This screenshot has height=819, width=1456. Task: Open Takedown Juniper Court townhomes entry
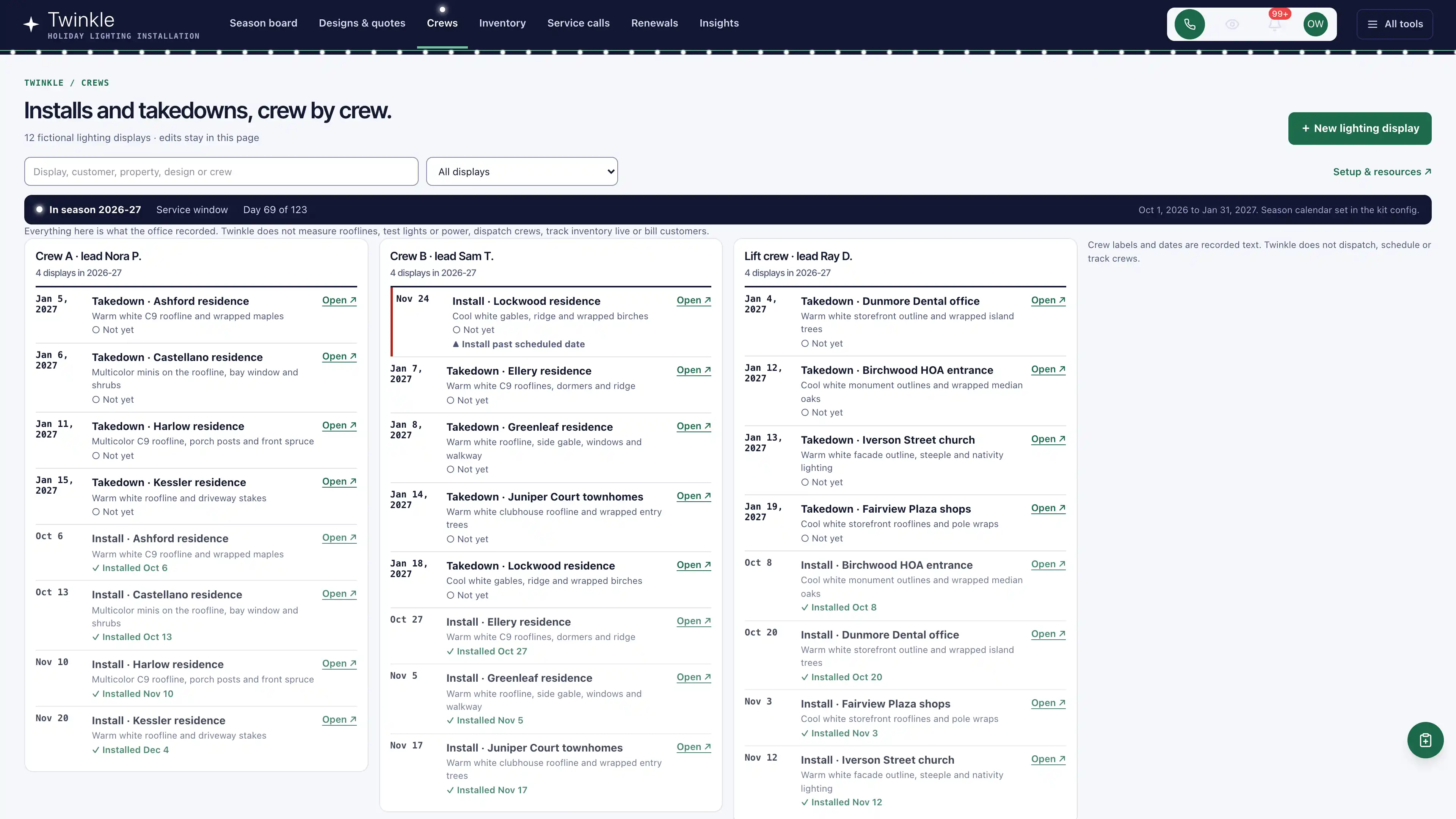(x=693, y=496)
